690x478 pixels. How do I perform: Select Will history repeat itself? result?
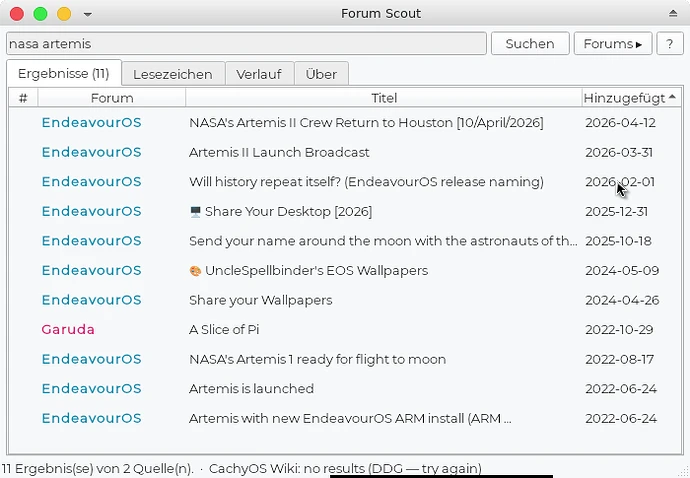click(x=345, y=182)
